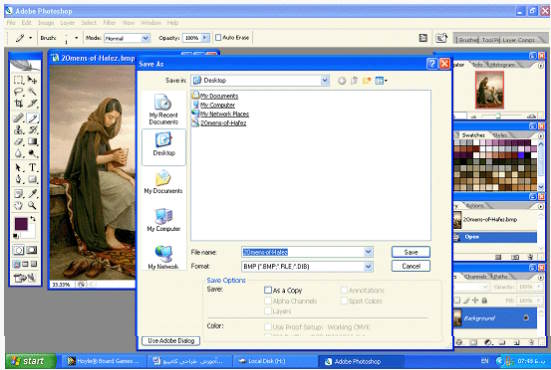Screen dimensions: 551x370
Task: Switch to the Swatches tab
Action: pyautogui.click(x=473, y=135)
